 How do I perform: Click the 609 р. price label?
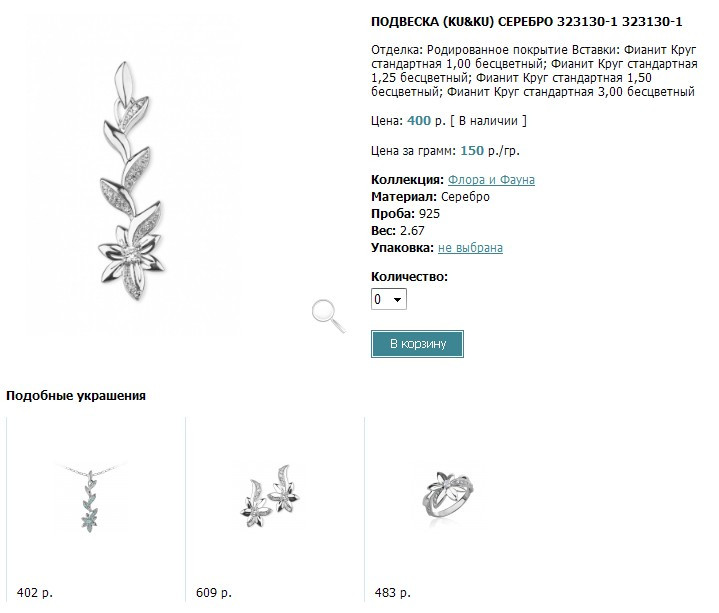point(214,592)
